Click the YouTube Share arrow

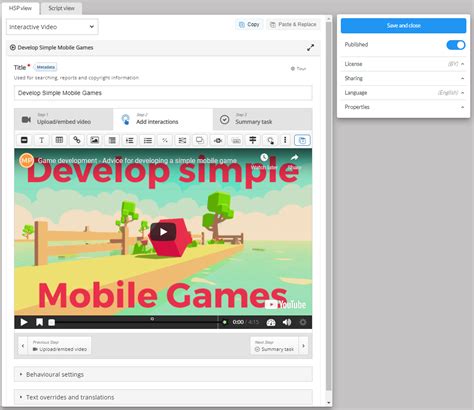tap(294, 157)
